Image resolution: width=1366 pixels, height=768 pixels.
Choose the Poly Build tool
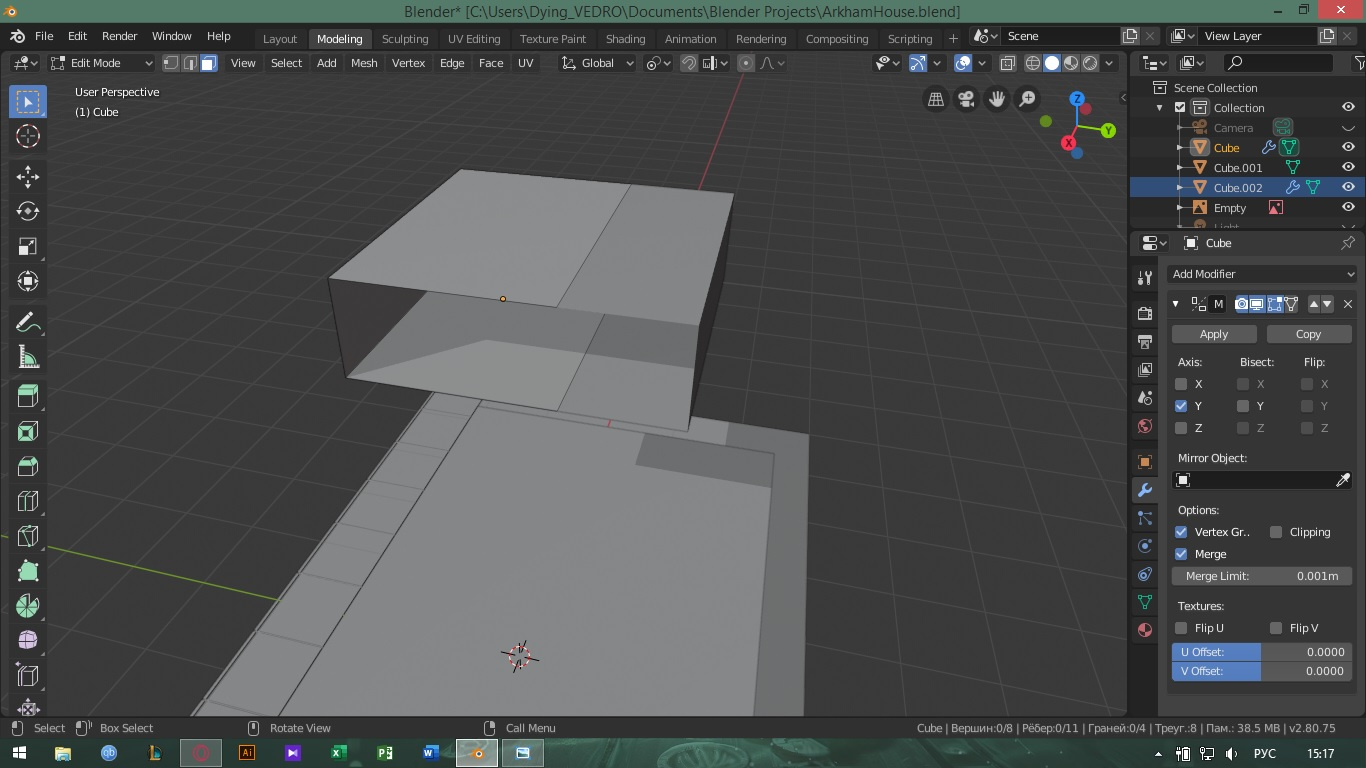click(28, 571)
